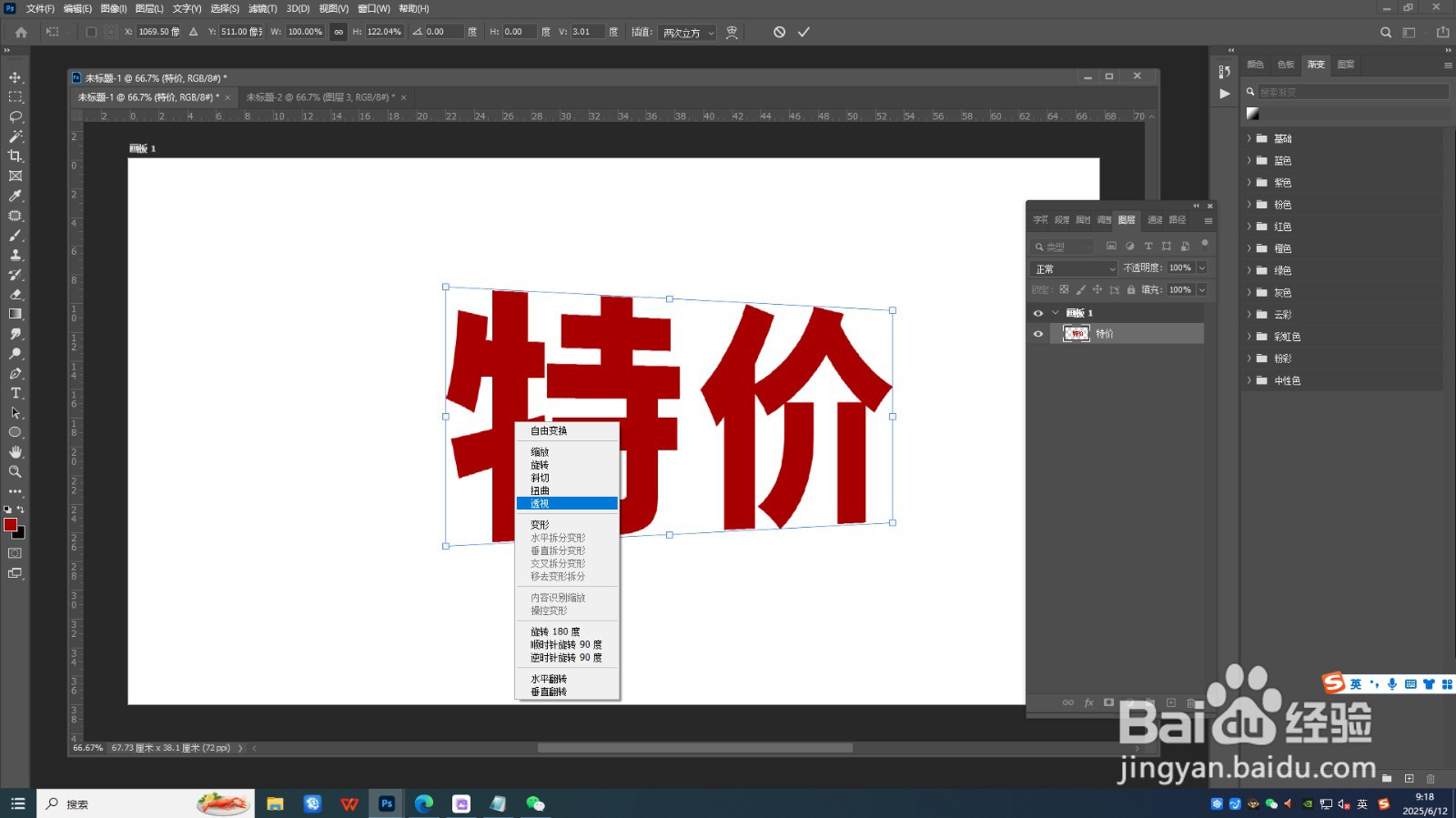The width and height of the screenshot is (1456, 818).
Task: Click the horizontal scrollbar below canvas
Action: [695, 748]
